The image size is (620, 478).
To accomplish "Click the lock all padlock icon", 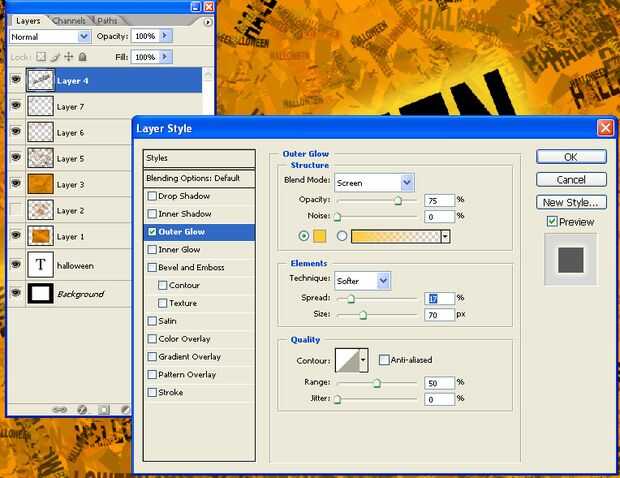I will (x=82, y=57).
